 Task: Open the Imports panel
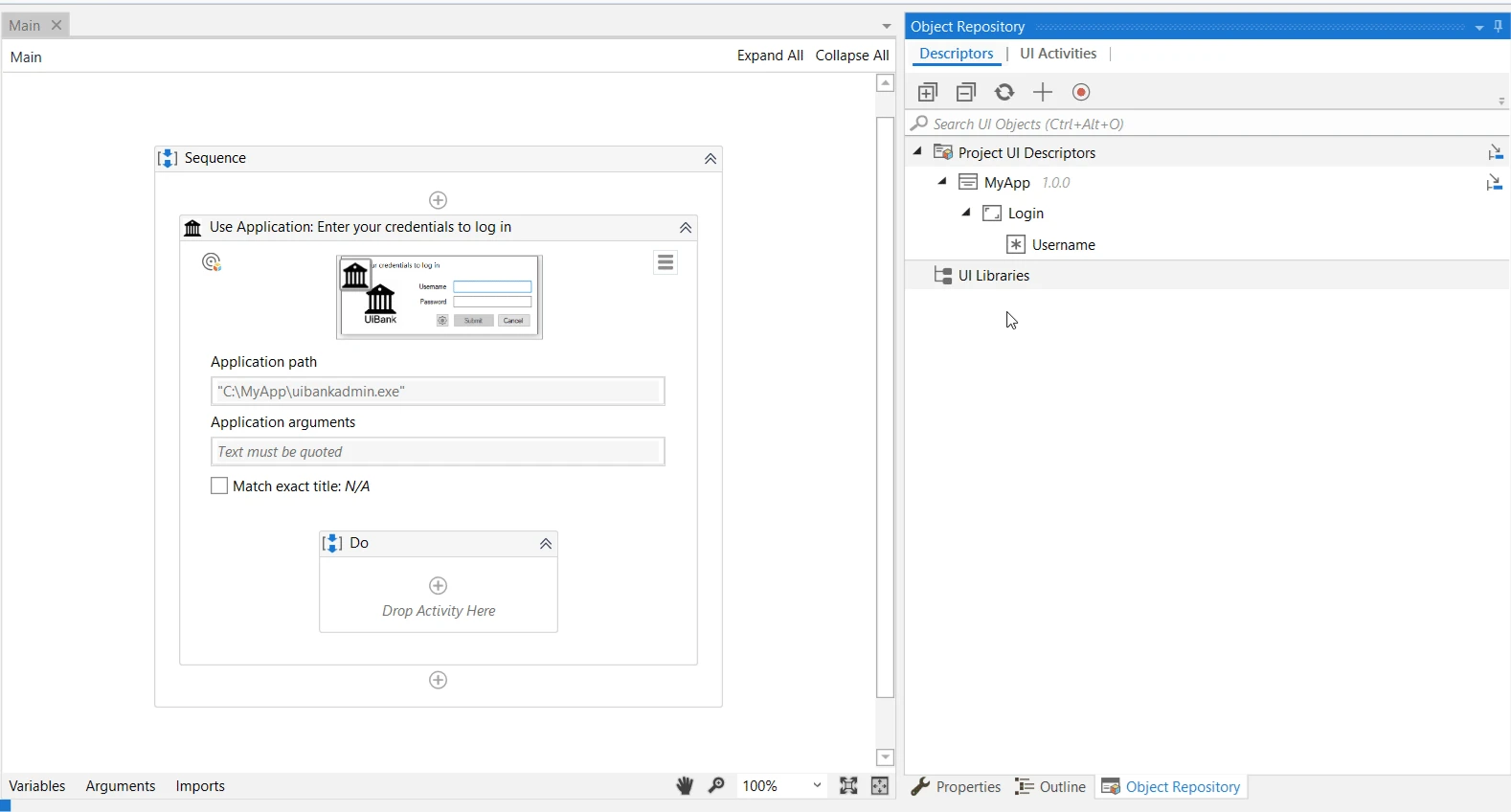point(200,786)
